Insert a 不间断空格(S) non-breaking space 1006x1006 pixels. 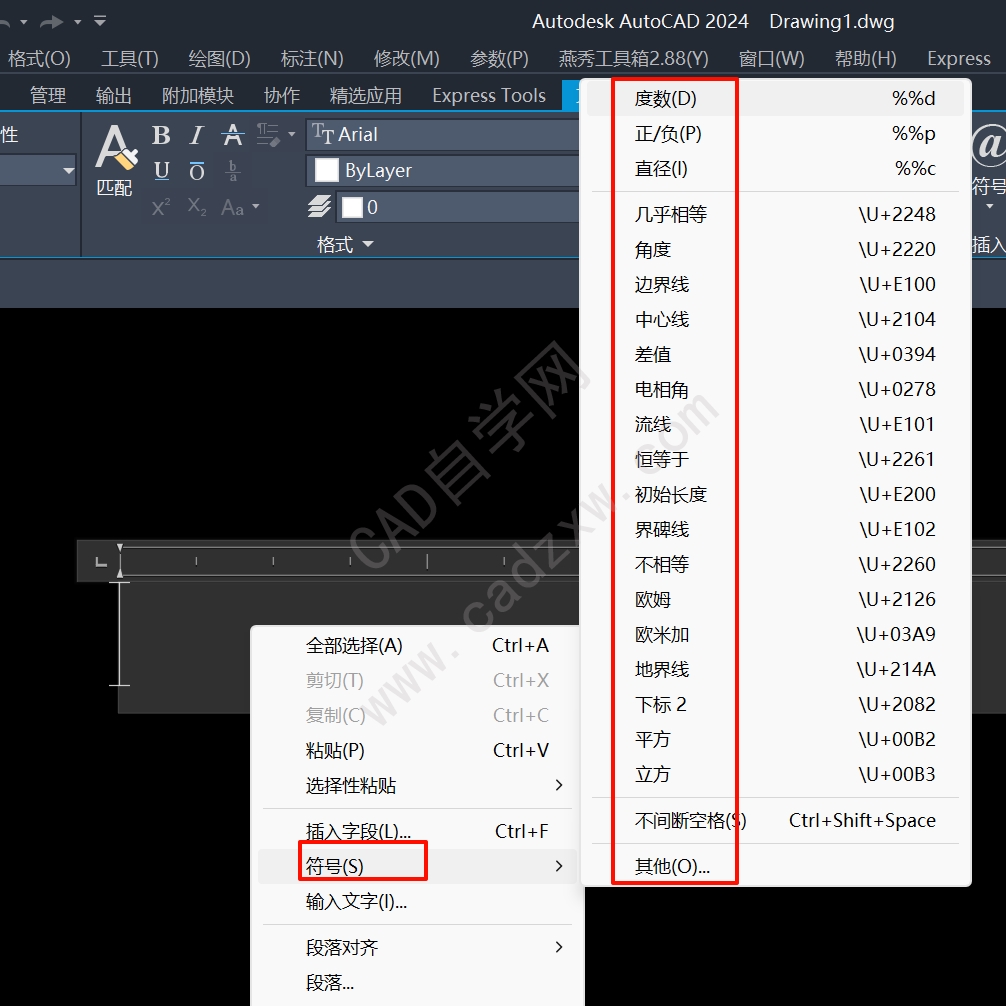[x=775, y=821]
